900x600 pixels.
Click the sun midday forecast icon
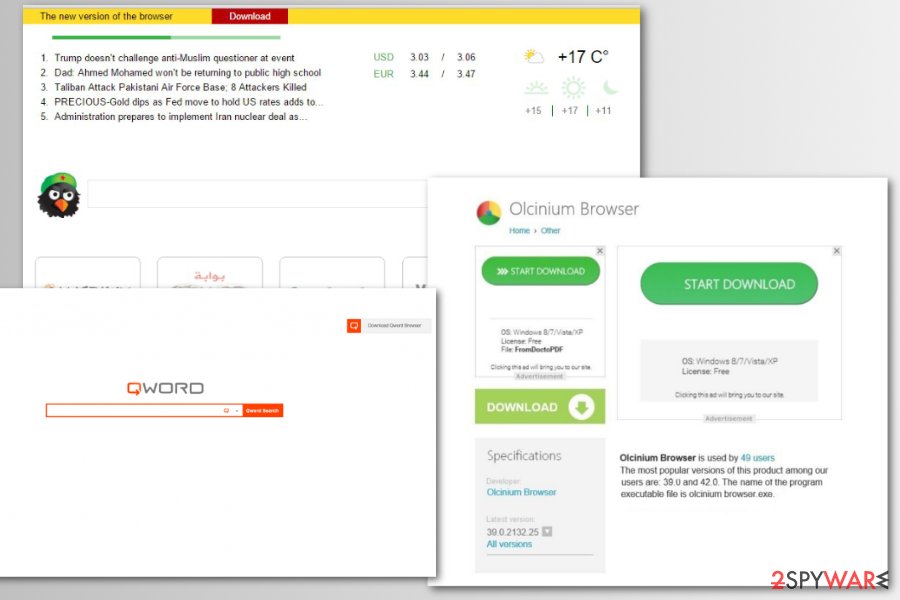click(573, 88)
